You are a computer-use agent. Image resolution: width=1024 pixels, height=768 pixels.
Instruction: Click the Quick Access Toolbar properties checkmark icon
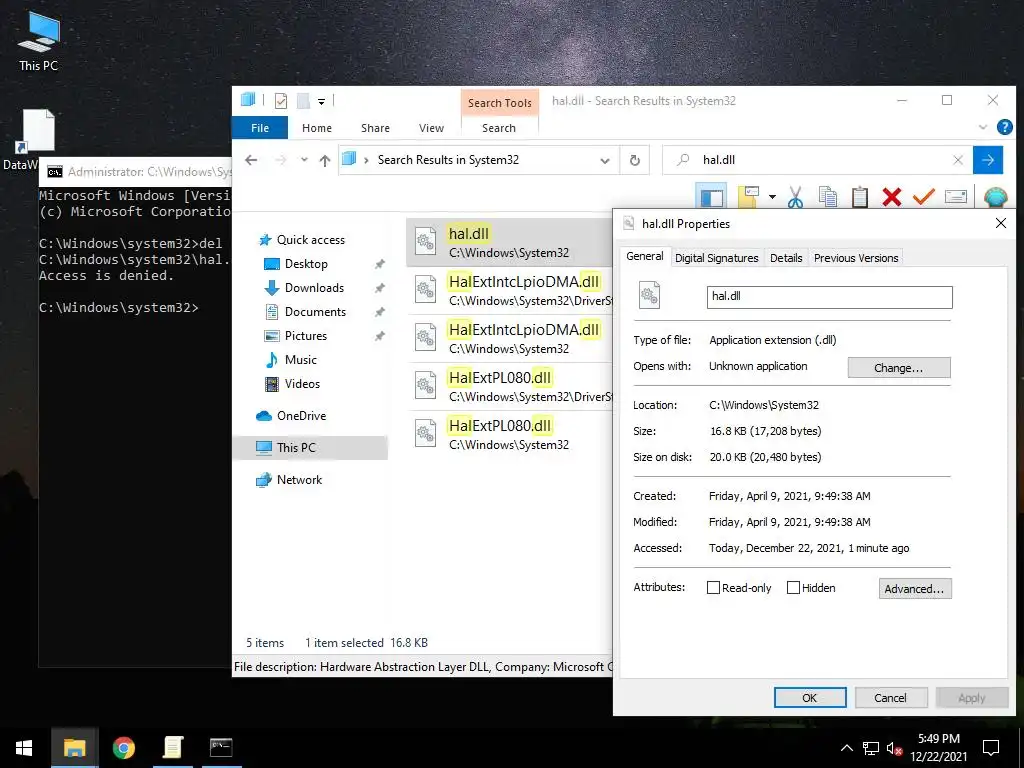pyautogui.click(x=281, y=101)
